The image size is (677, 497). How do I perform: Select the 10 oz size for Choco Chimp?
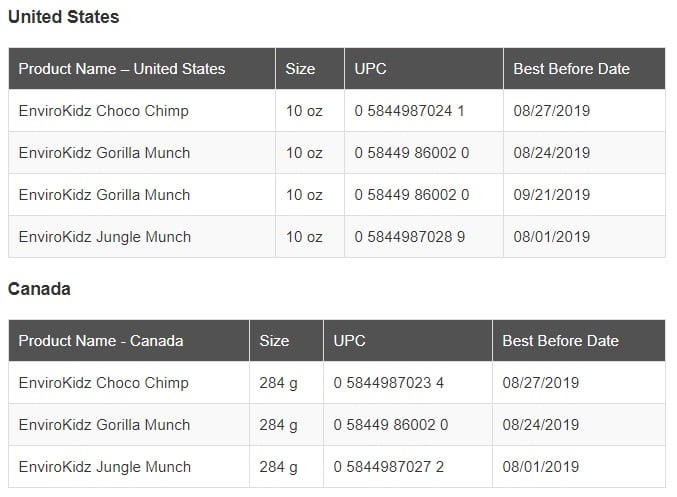click(x=304, y=111)
